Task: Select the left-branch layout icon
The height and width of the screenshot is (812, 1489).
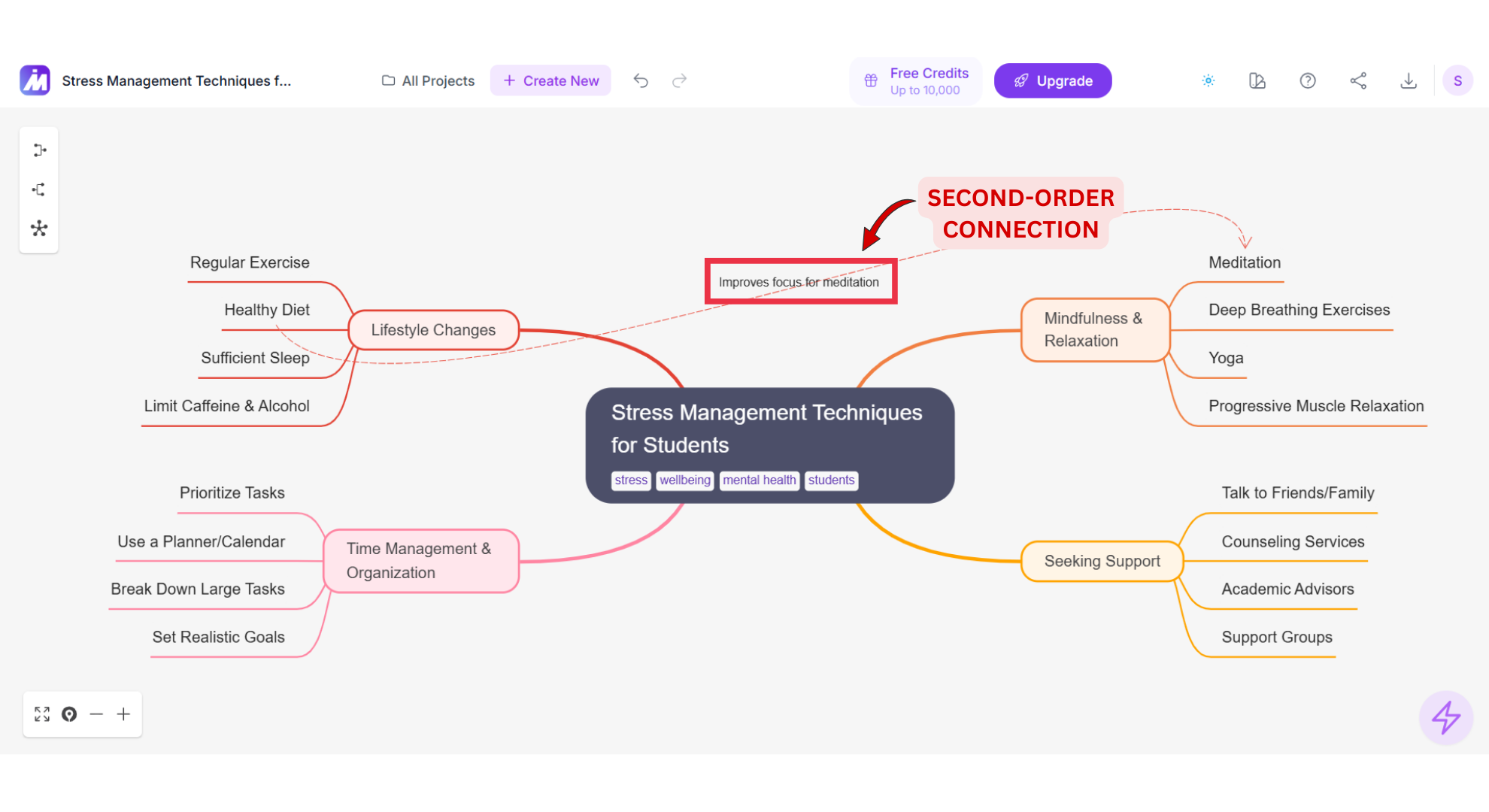Action: (39, 189)
